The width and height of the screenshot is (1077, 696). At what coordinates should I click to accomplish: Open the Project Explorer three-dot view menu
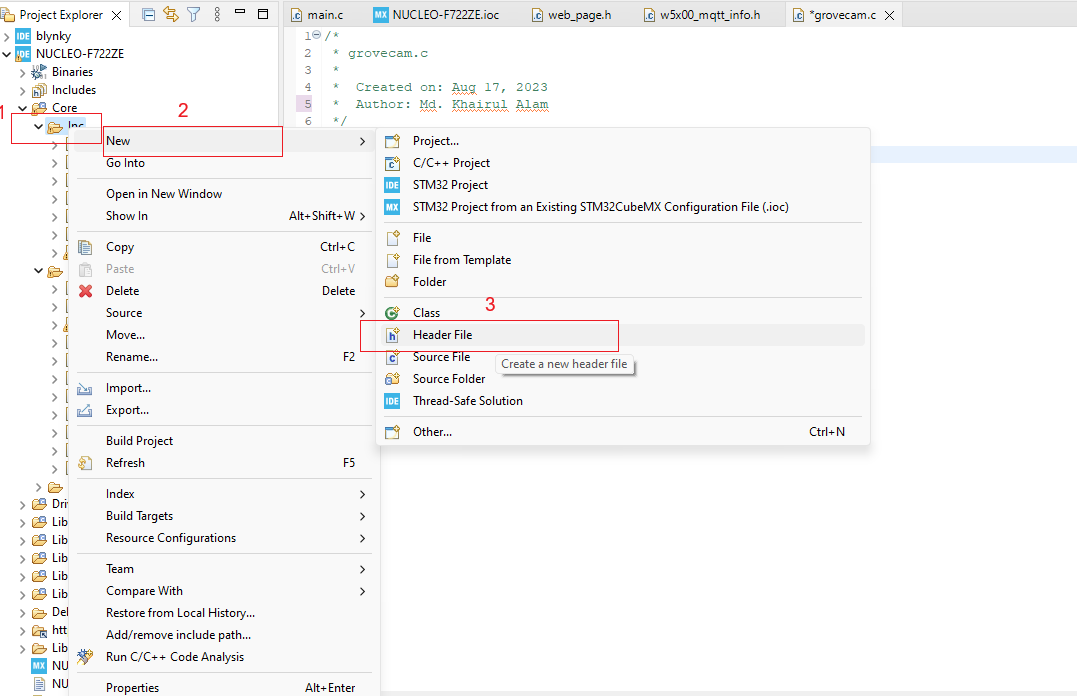pyautogui.click(x=217, y=14)
